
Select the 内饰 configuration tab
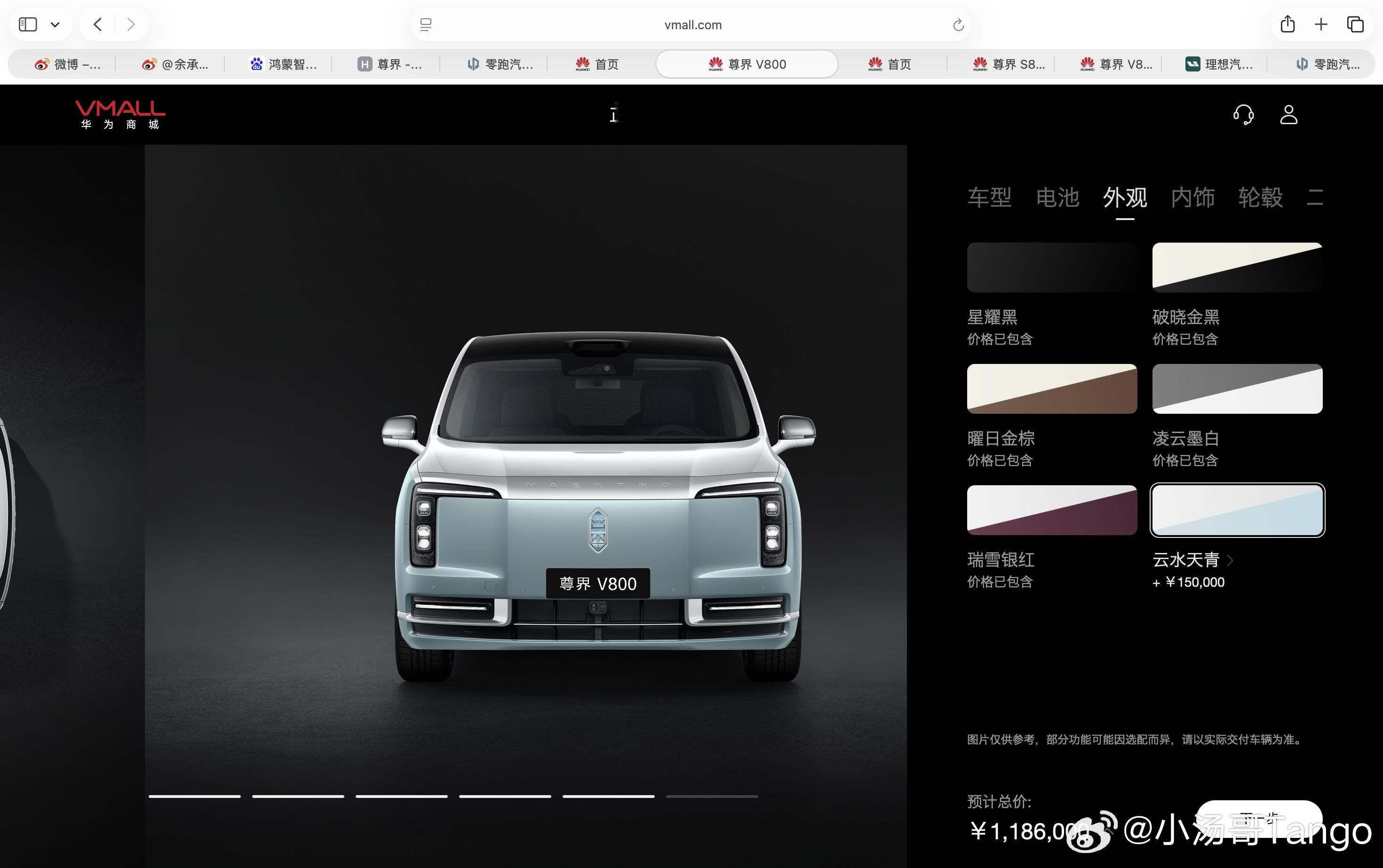(1193, 197)
